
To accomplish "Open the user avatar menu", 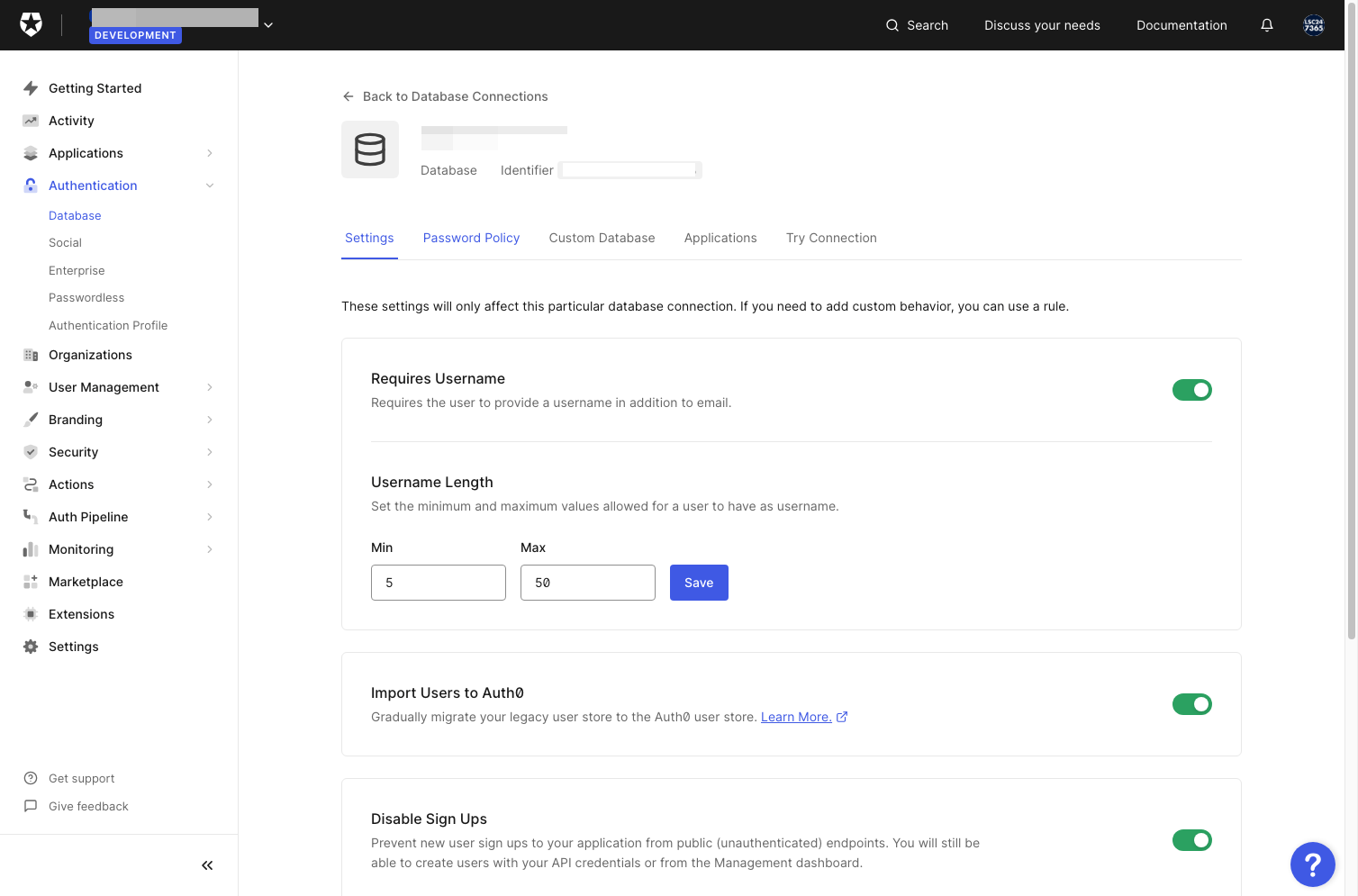I will (x=1314, y=25).
